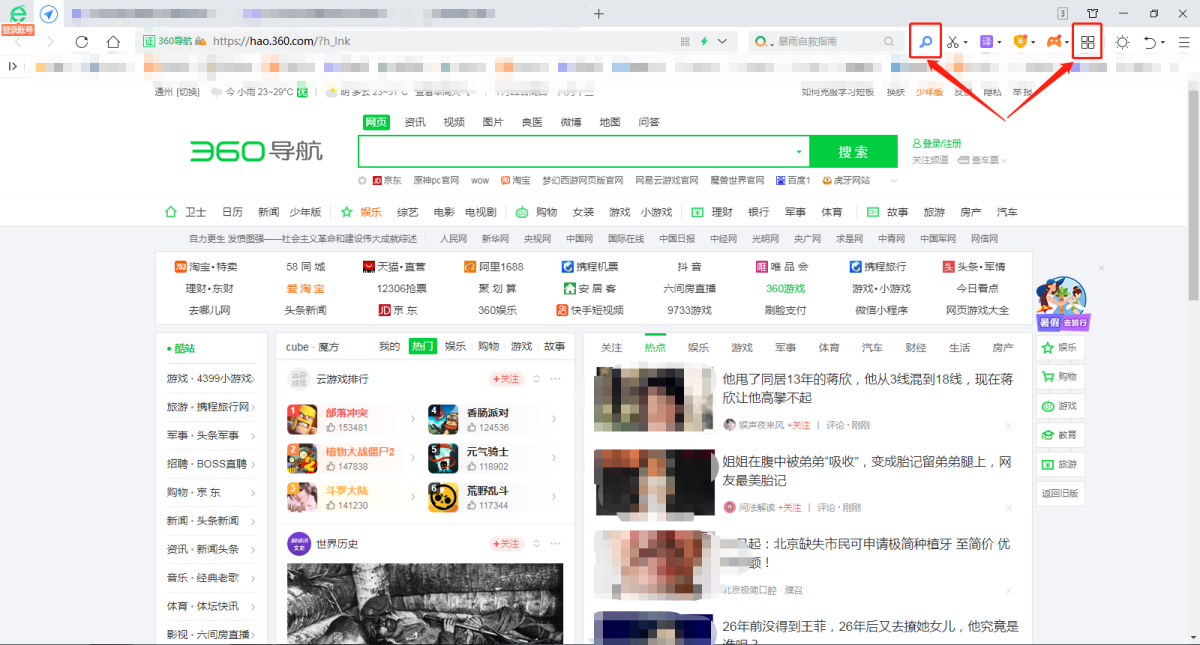The width and height of the screenshot is (1200, 645).
Task: Toggle the bookmarks bar sidebar expand icon
Action: point(13,66)
